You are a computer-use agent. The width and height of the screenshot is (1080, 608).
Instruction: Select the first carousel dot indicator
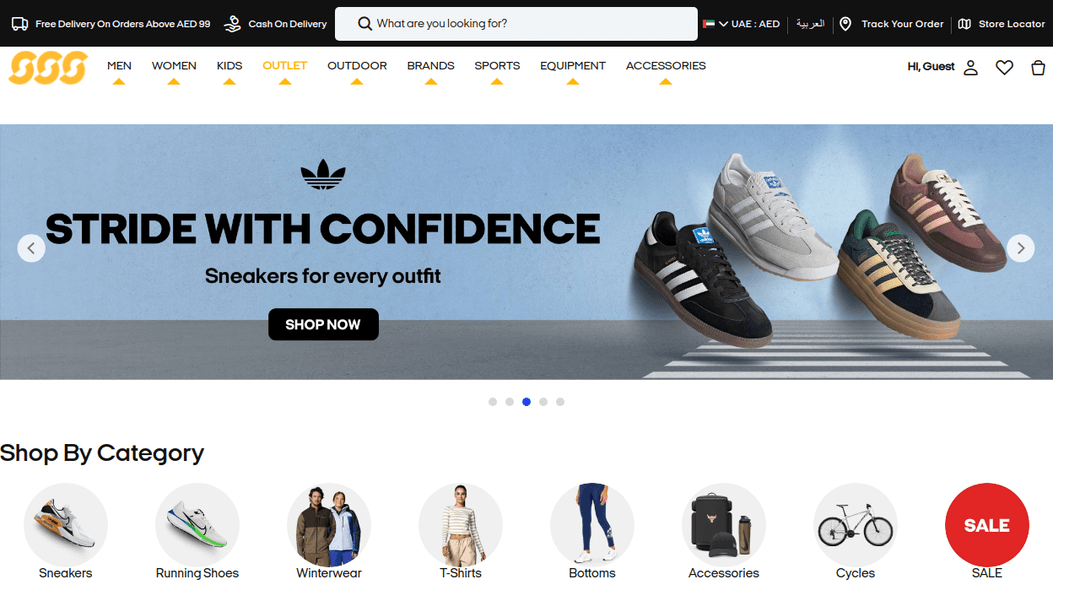(x=492, y=401)
